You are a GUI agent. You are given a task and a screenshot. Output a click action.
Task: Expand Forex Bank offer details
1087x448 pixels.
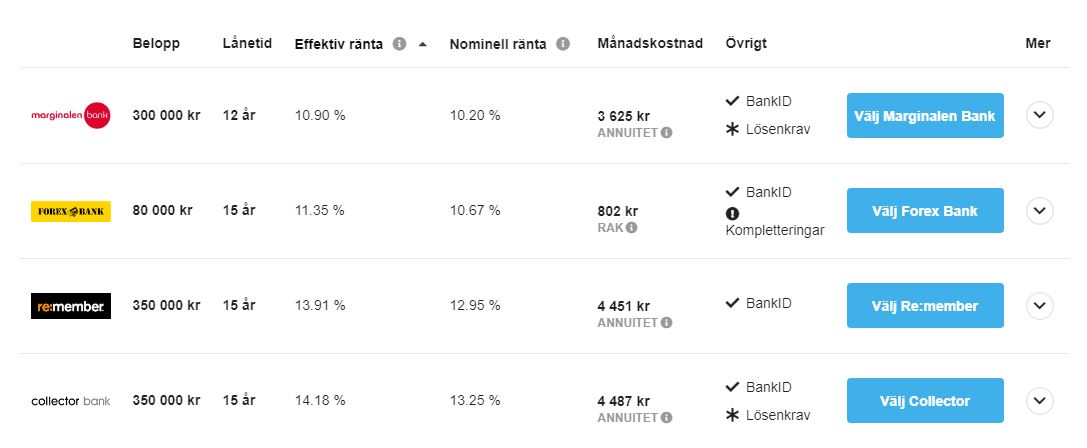(1040, 211)
